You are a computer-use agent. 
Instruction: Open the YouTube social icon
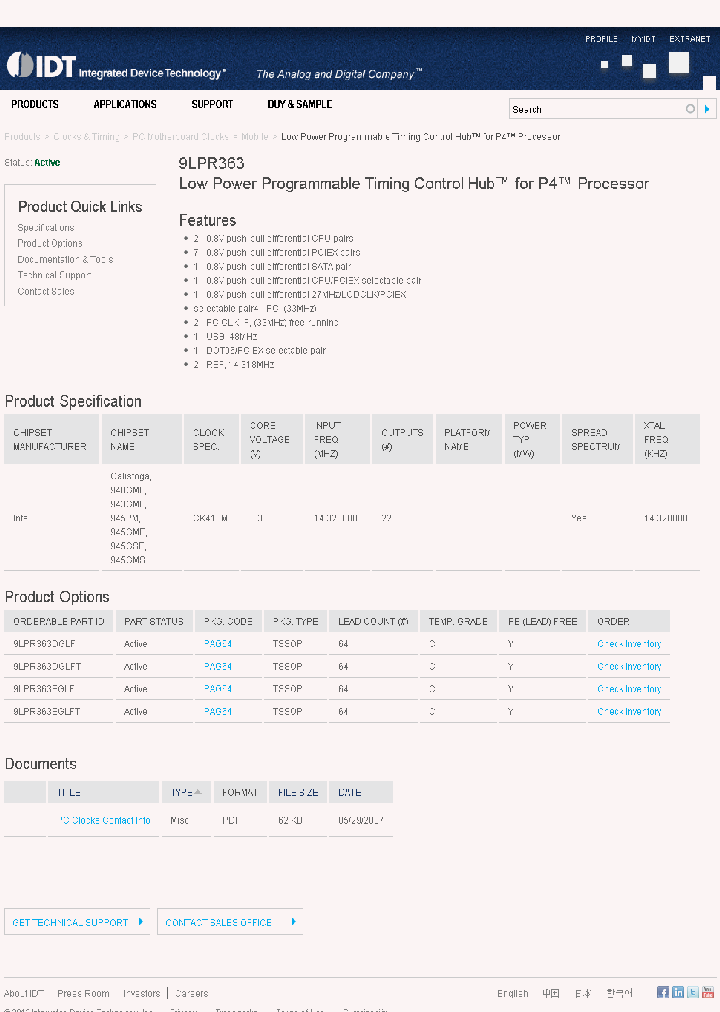[x=707, y=992]
